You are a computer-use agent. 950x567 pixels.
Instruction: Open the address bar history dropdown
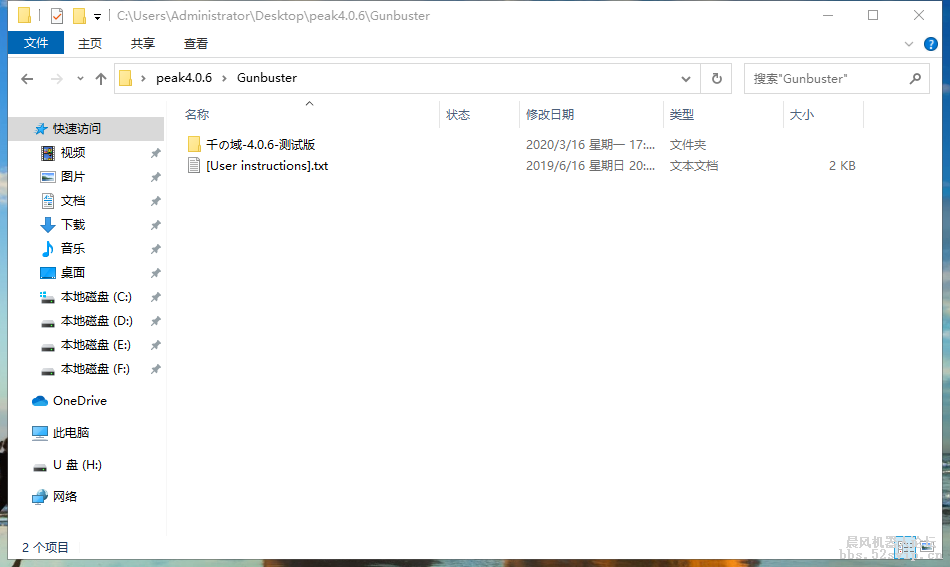686,79
